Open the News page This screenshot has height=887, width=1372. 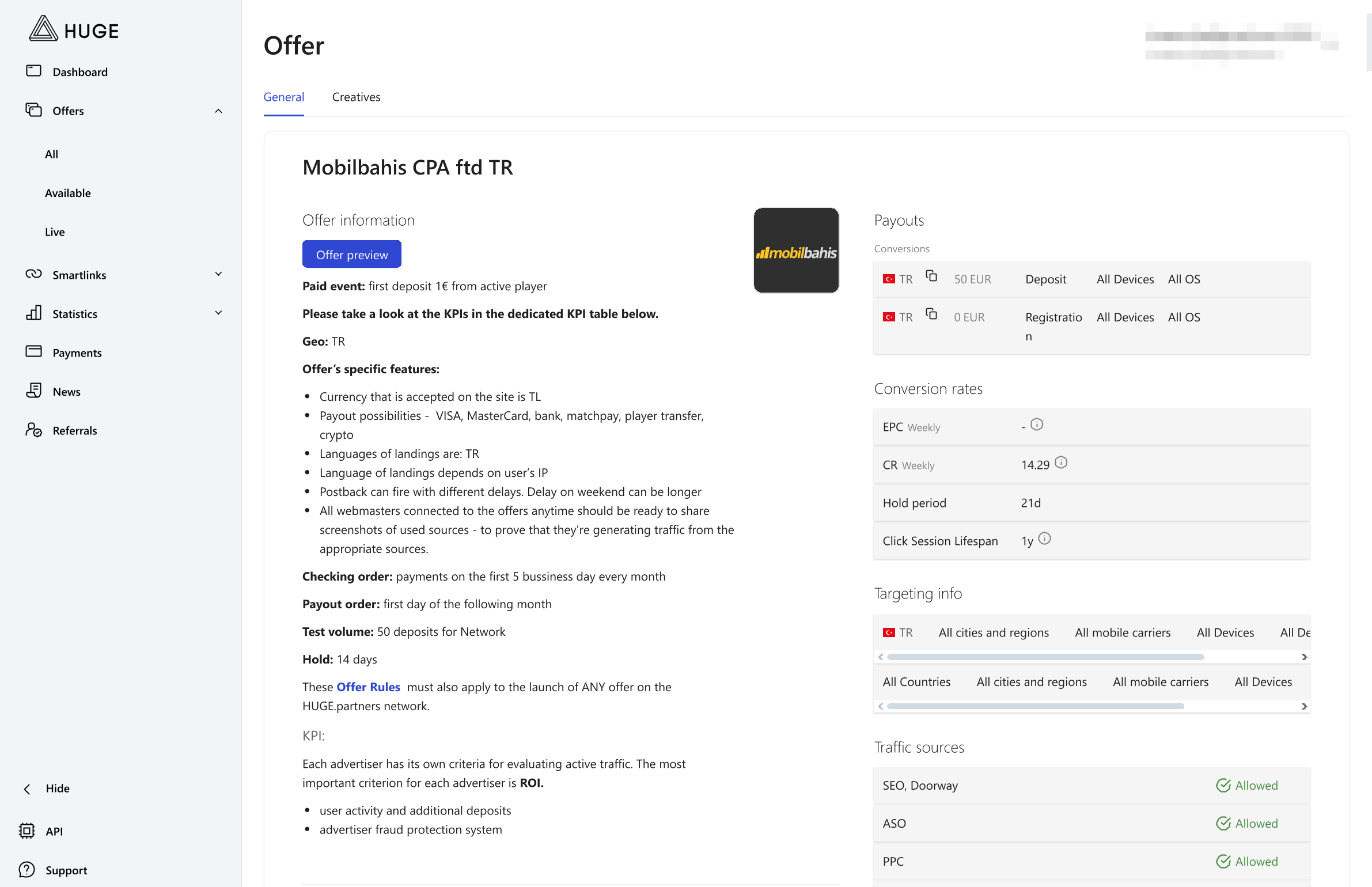click(67, 392)
